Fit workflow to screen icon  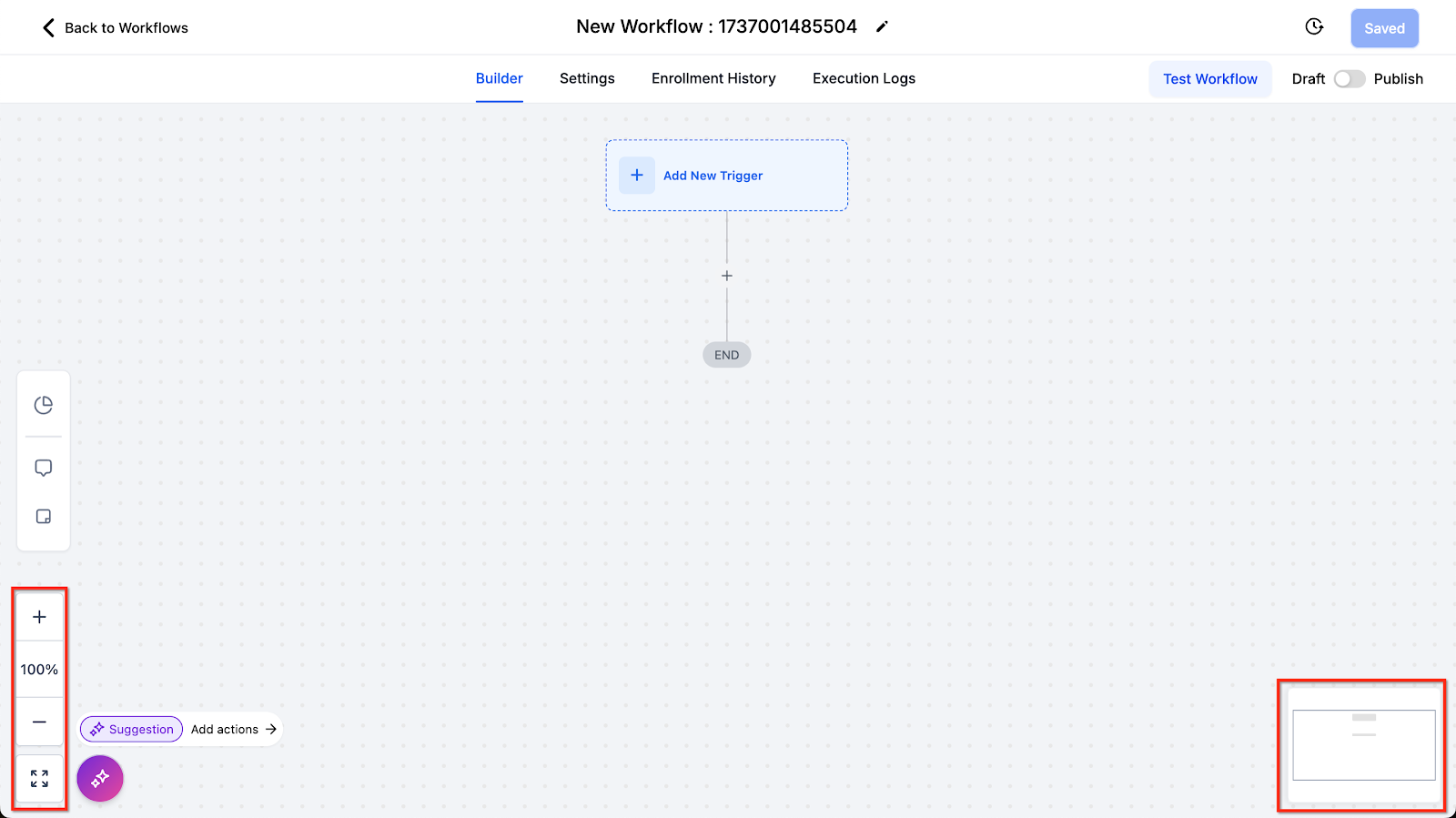coord(39,779)
